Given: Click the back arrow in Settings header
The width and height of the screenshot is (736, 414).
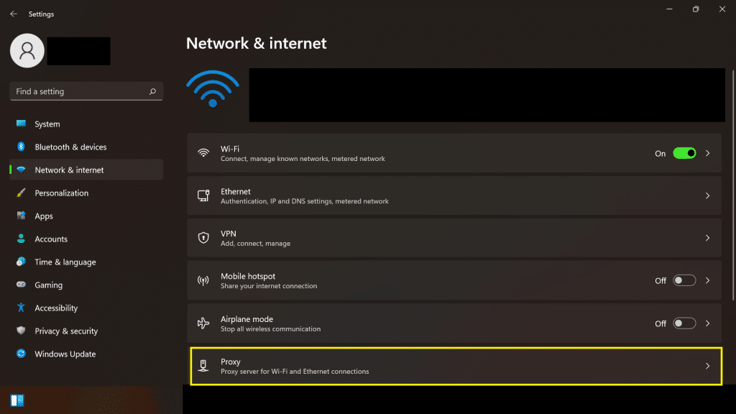Looking at the screenshot, I should coord(14,14).
